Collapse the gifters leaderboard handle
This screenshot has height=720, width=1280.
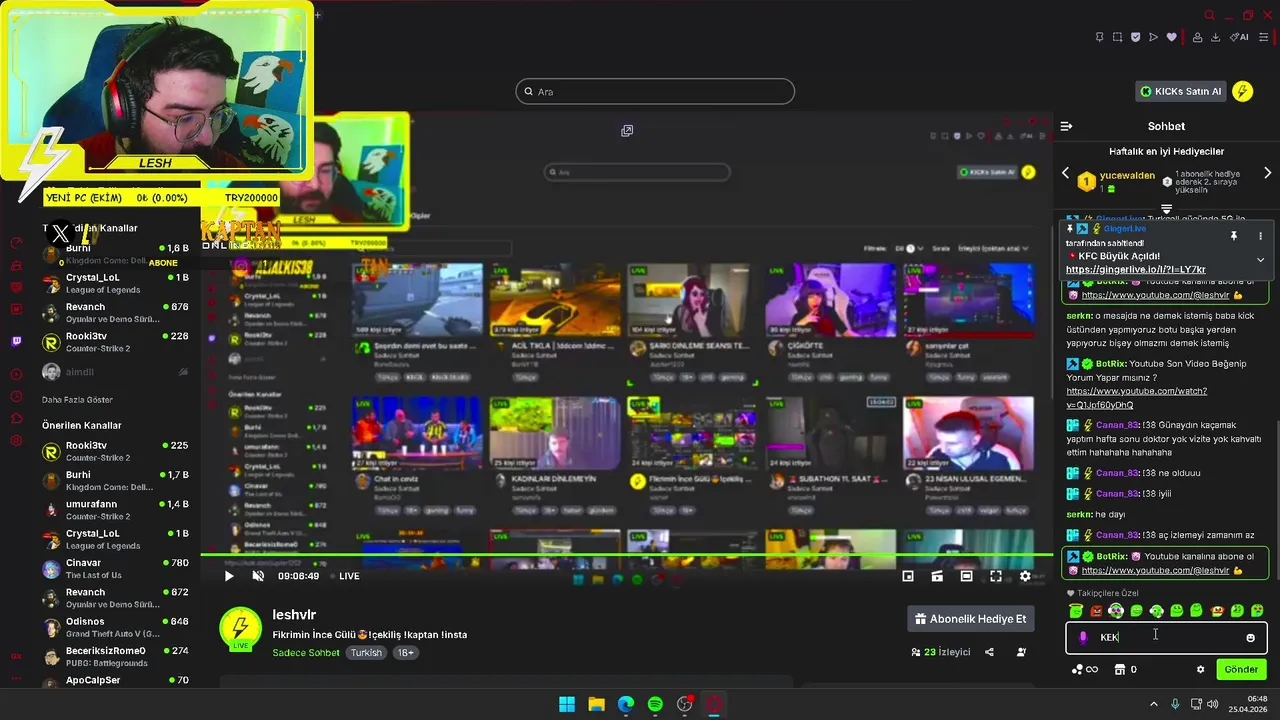[x=1166, y=209]
